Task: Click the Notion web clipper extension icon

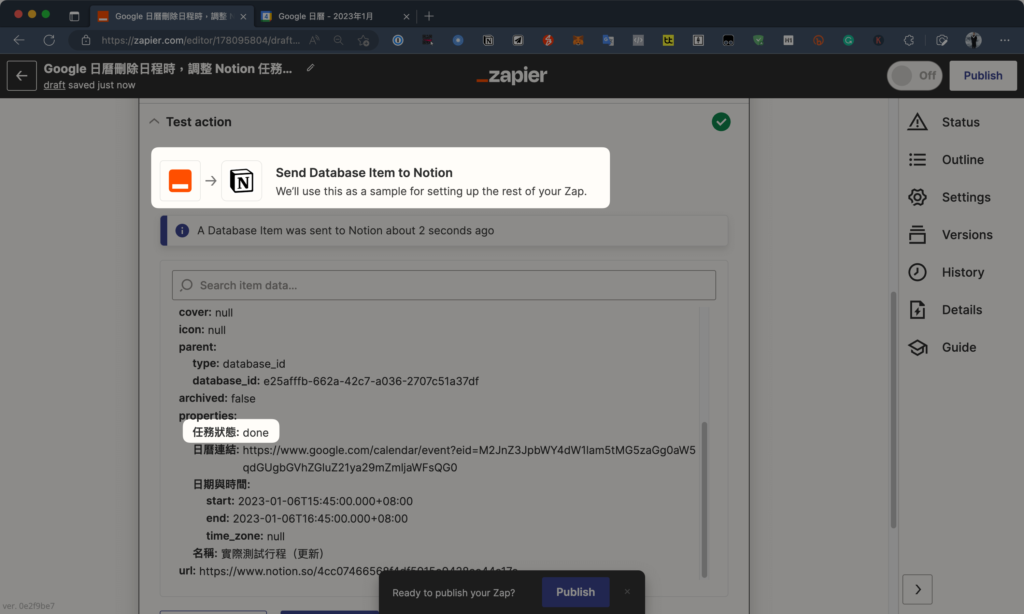Action: pos(488,40)
